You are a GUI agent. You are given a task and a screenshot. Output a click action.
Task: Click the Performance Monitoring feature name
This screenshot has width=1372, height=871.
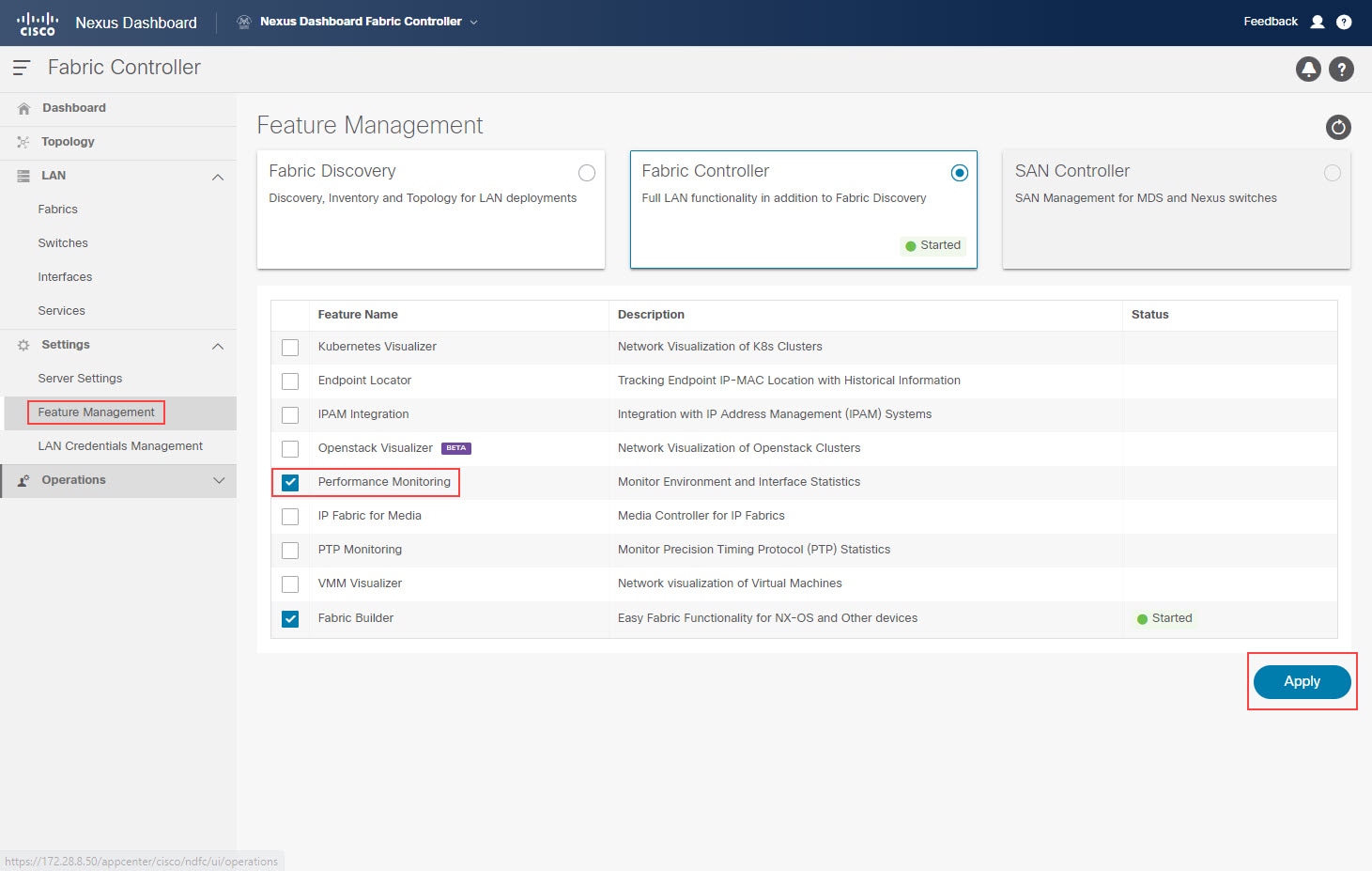(x=384, y=482)
